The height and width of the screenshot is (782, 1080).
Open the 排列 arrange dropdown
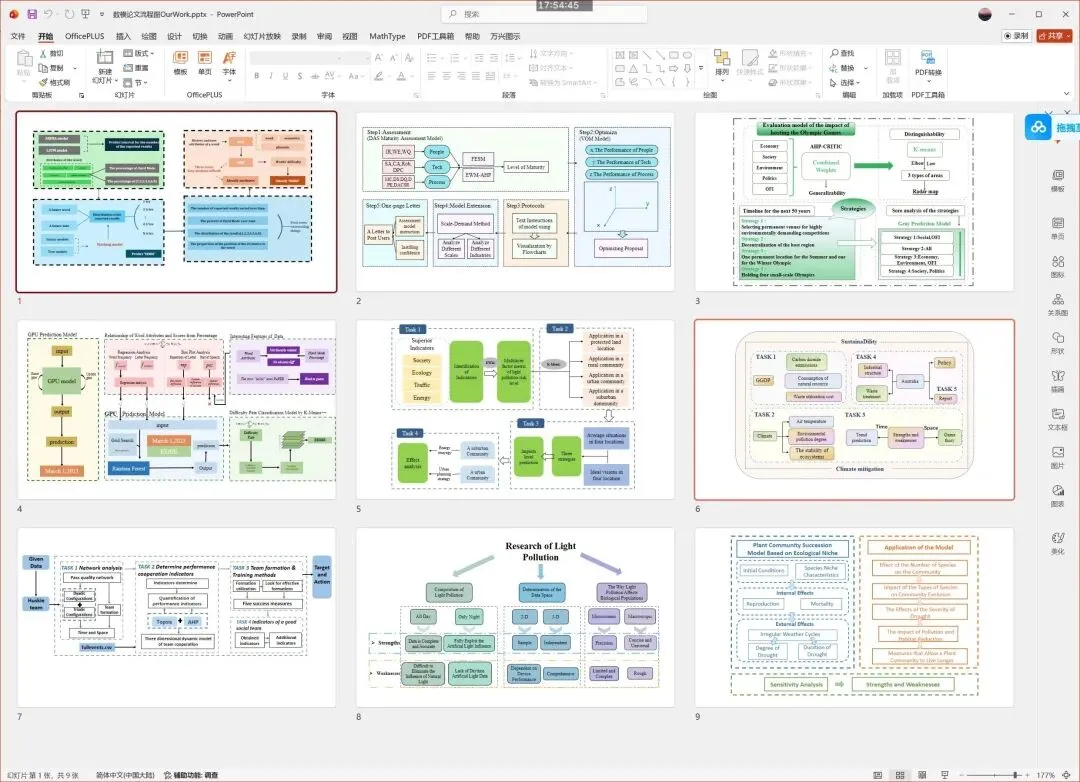(722, 64)
